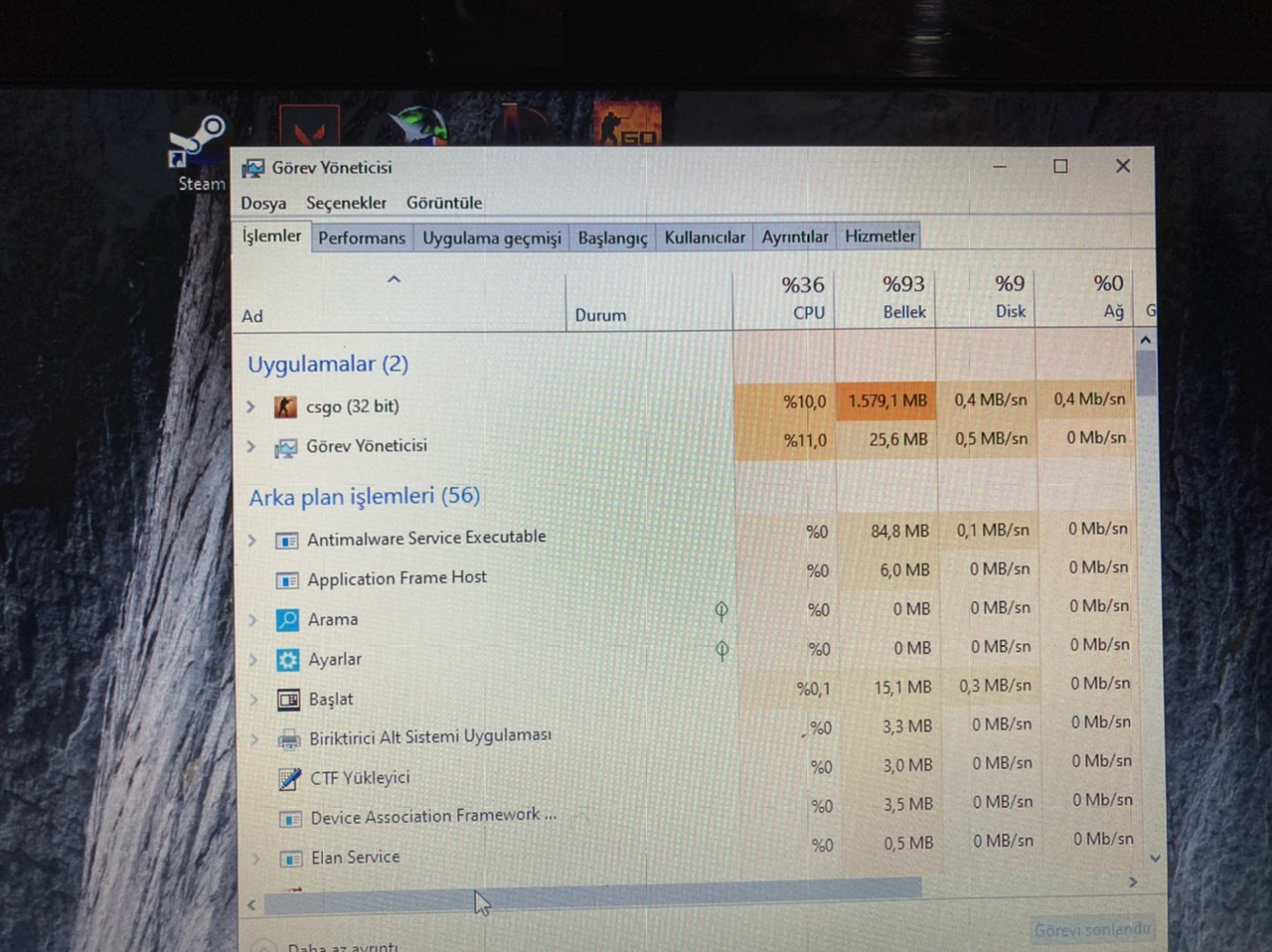Select the Görev Yöneticisi process row icon
This screenshot has height=952, width=1272.
[285, 447]
